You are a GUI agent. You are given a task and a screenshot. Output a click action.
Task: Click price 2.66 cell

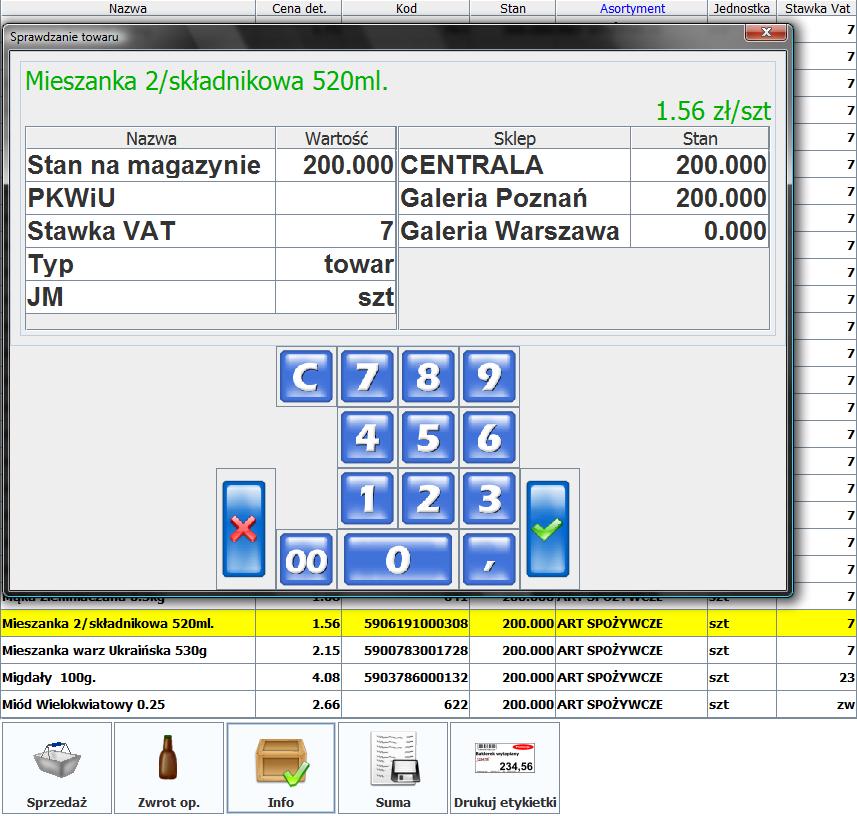click(299, 705)
